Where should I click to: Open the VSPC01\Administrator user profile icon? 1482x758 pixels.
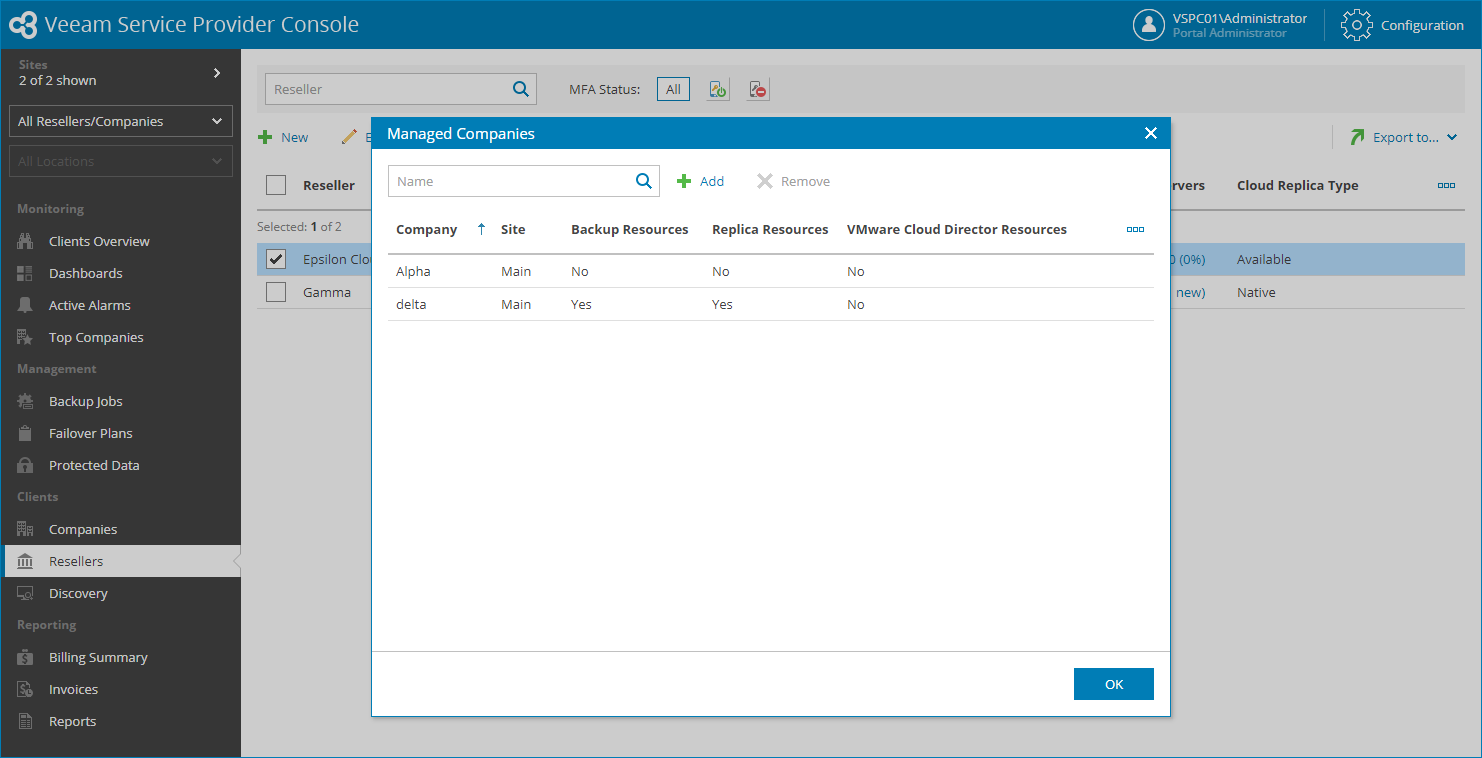(1148, 25)
